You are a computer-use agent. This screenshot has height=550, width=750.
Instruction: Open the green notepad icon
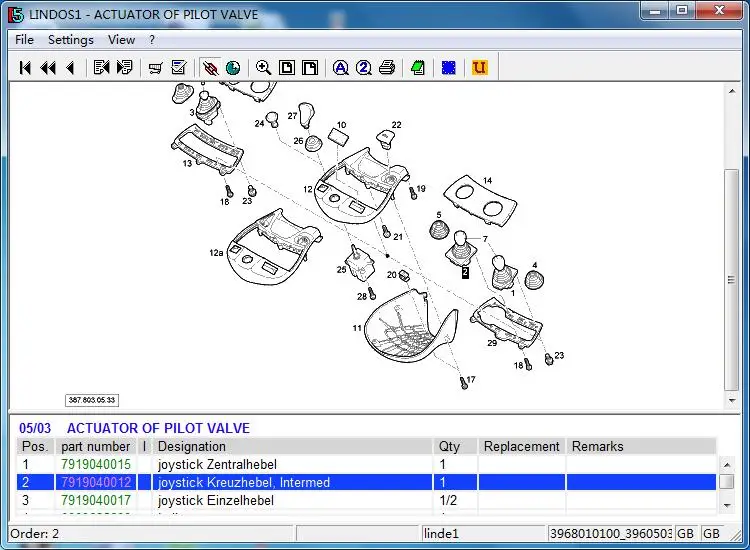[418, 68]
